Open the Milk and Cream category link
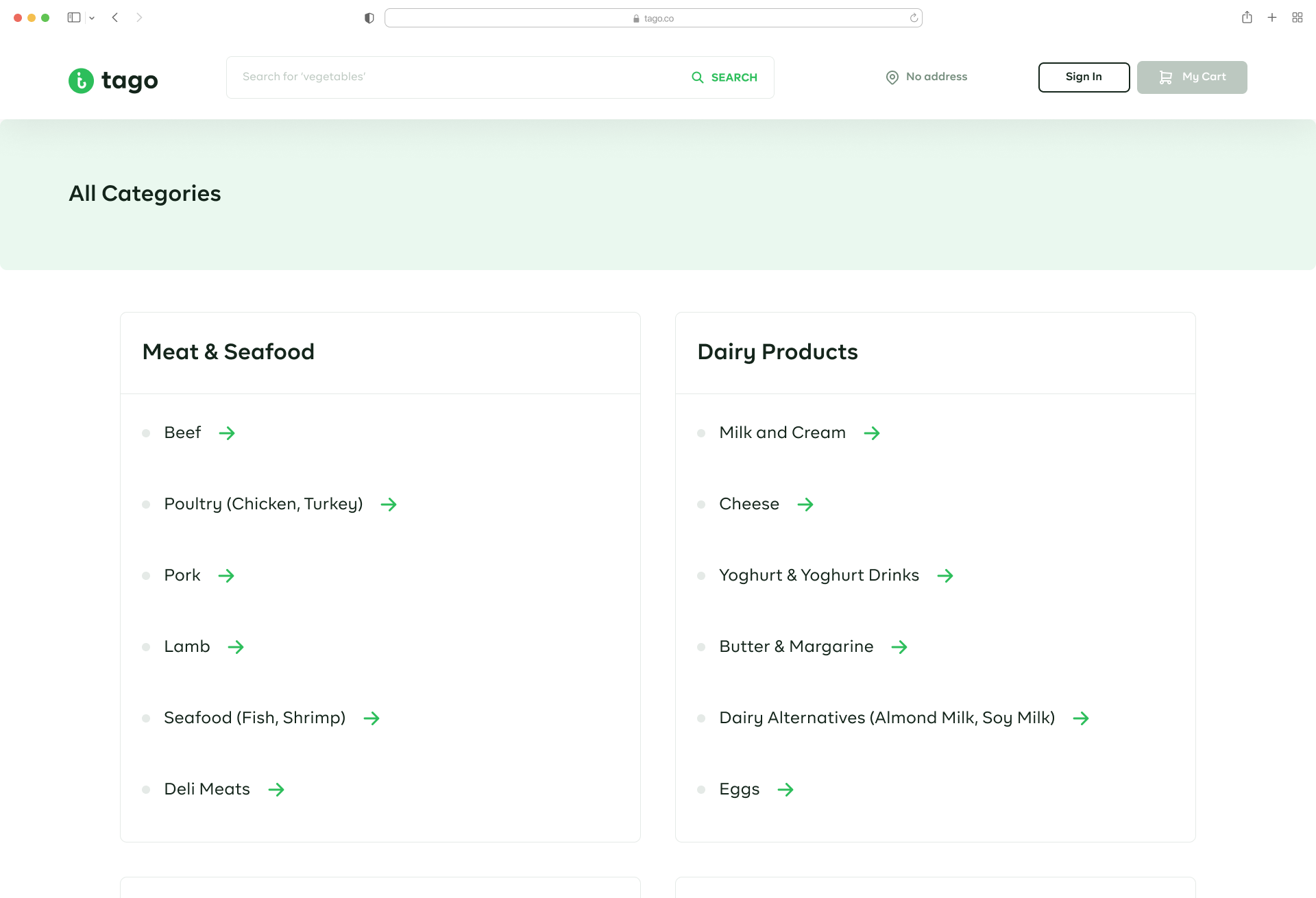Viewport: 1316px width, 898px height. coord(782,433)
